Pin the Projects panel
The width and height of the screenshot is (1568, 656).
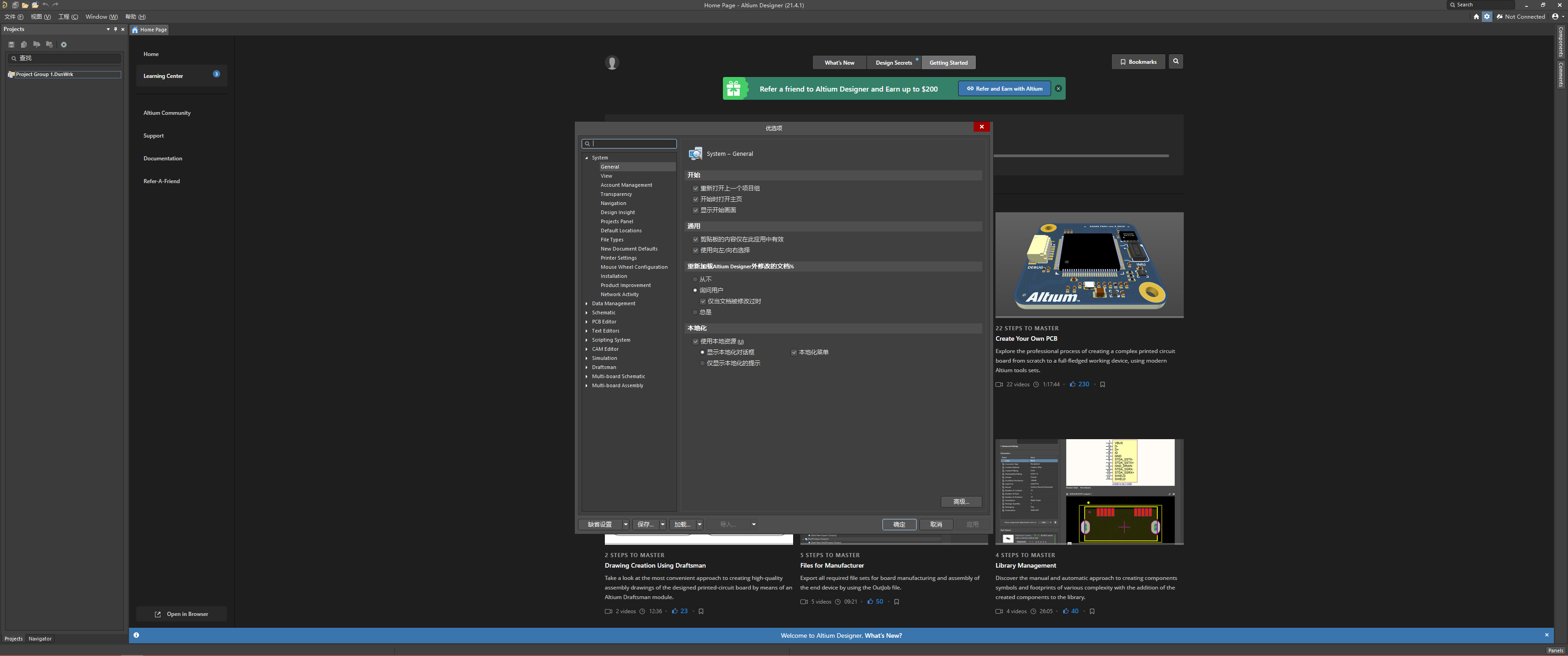(x=116, y=29)
